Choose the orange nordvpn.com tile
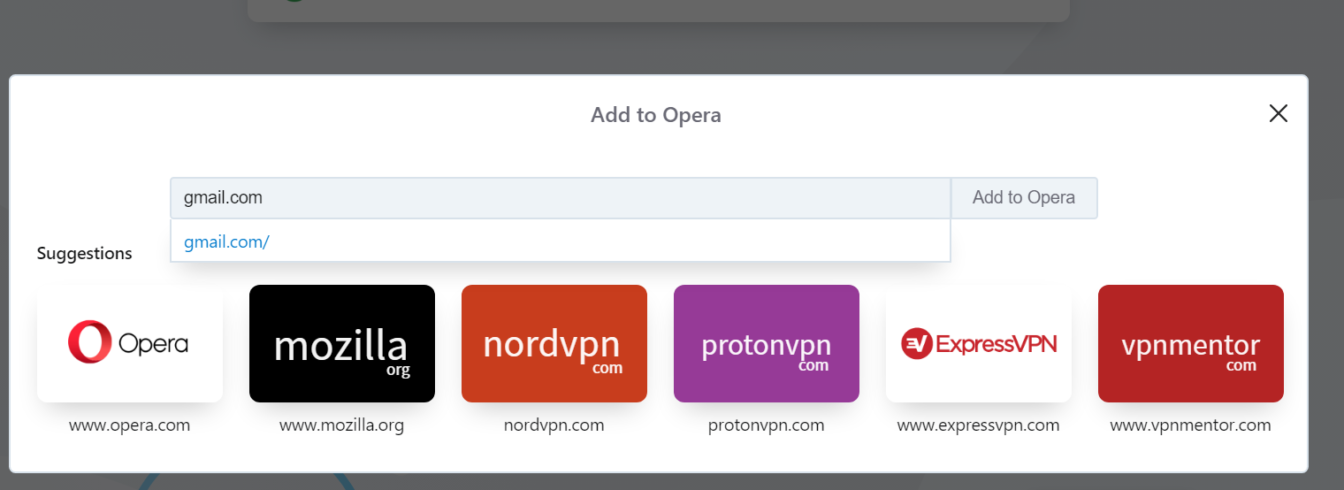 pos(554,343)
